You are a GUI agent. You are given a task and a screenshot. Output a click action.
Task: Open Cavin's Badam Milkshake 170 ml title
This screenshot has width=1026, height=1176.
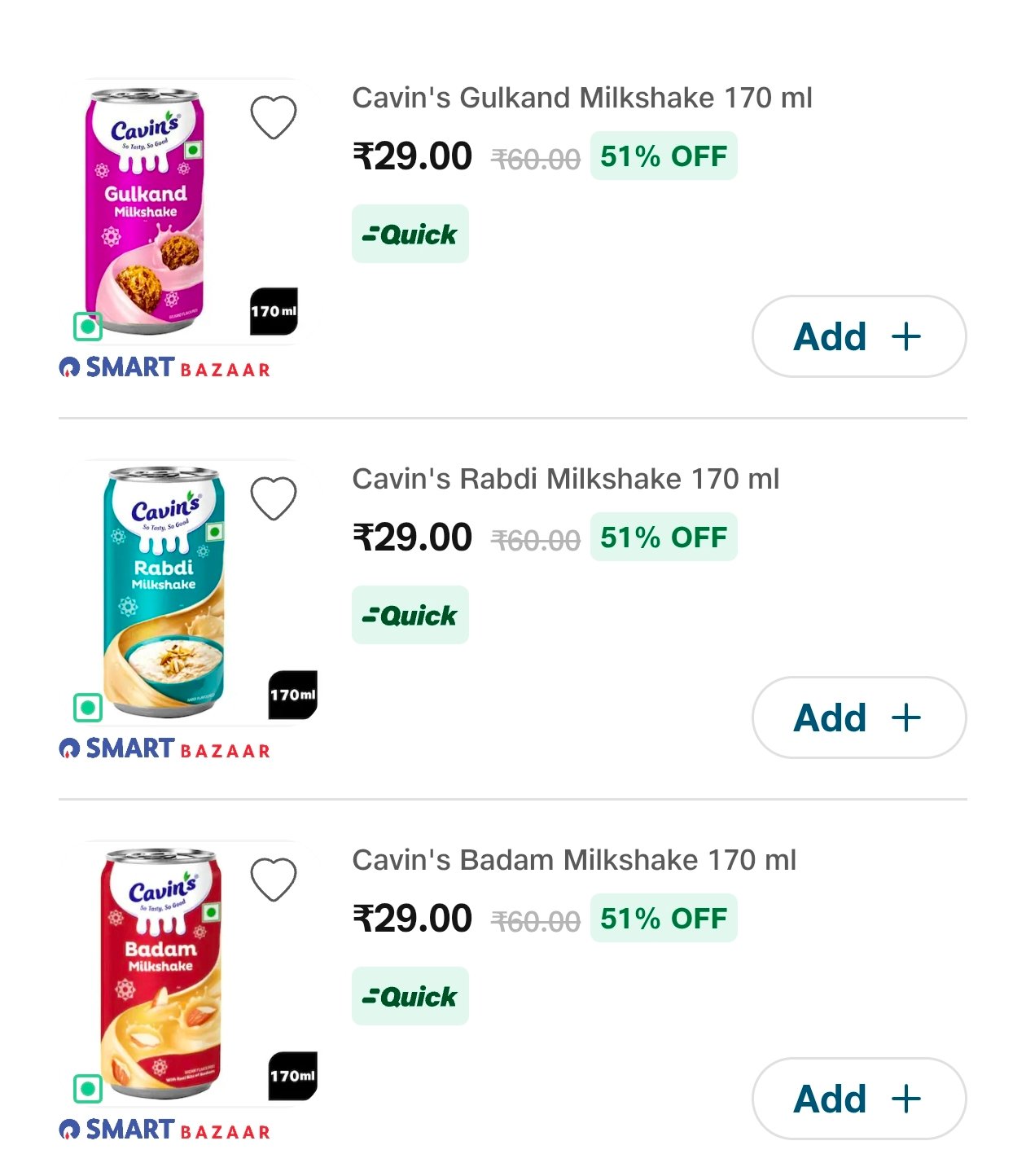pyautogui.click(x=574, y=860)
